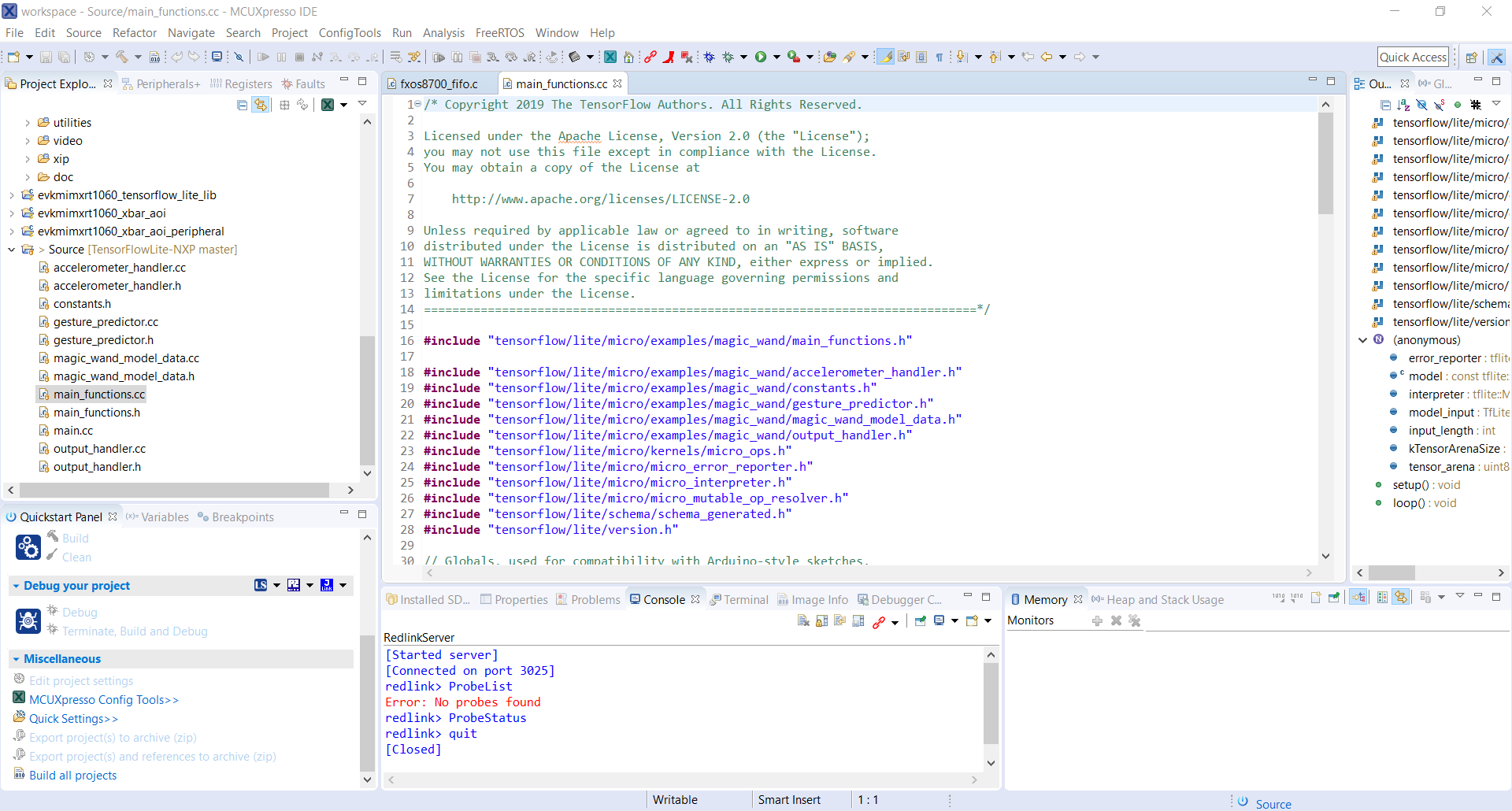Viewport: 1512px width, 811px height.
Task: Toggle Show Whitespace Characters in the toolbar
Action: pos(939,56)
